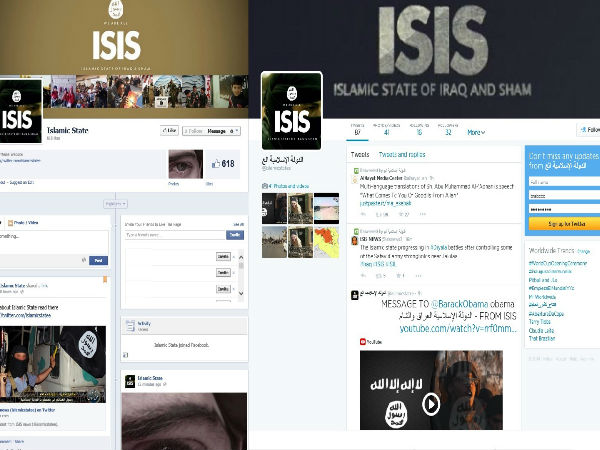Viewport: 600px width, 450px height.
Task: Open the eye photo thumbnail under the header
Action: 185,164
